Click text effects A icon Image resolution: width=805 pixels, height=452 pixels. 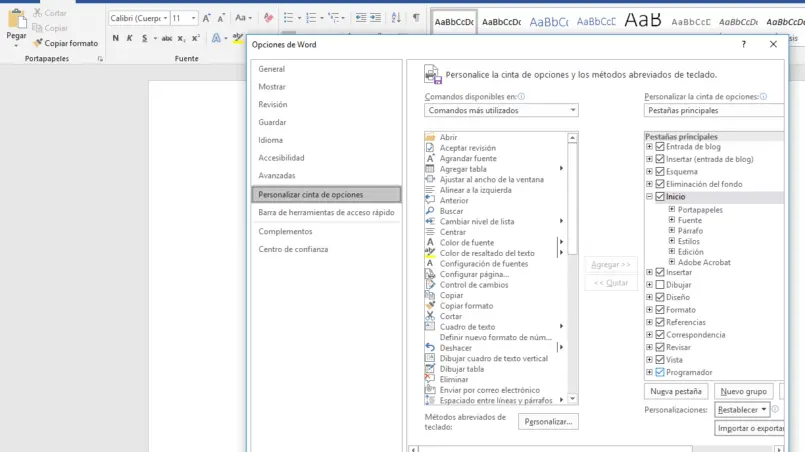(x=216, y=38)
